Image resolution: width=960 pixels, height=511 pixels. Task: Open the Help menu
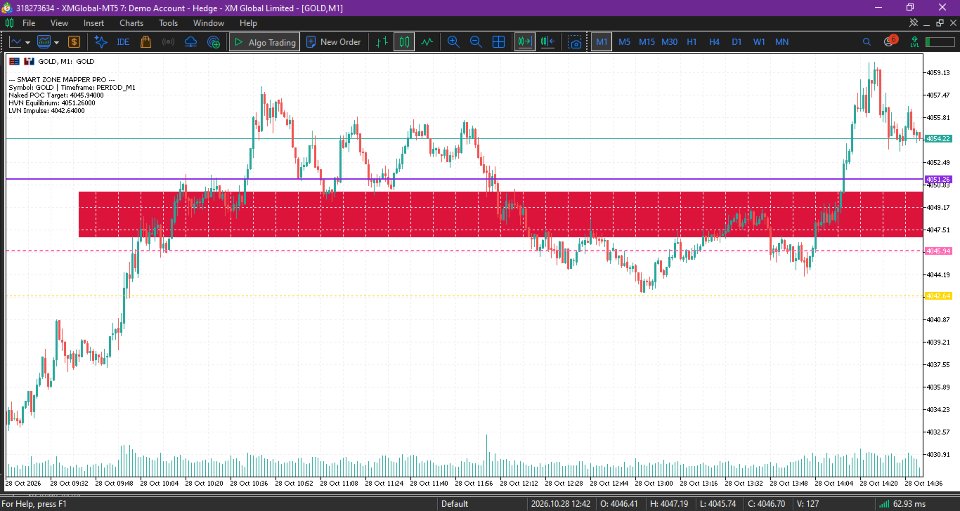(248, 23)
